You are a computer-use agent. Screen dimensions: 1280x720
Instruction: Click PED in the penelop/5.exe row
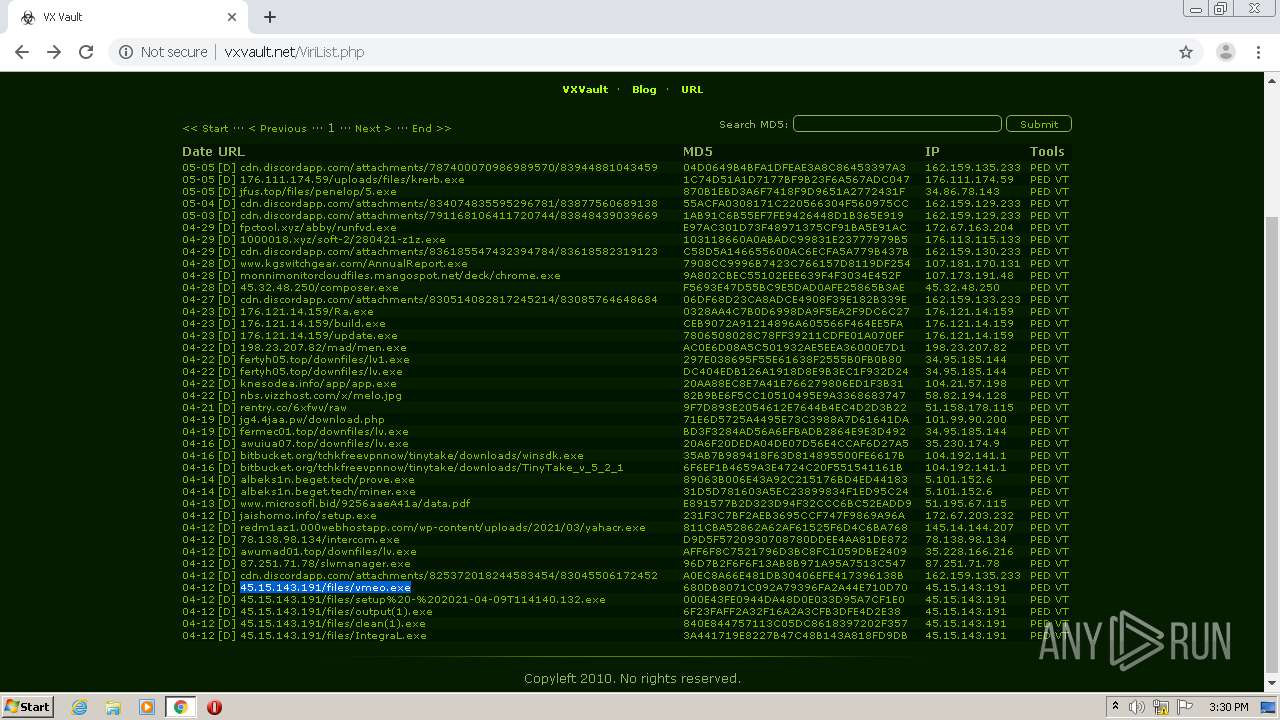click(1040, 191)
